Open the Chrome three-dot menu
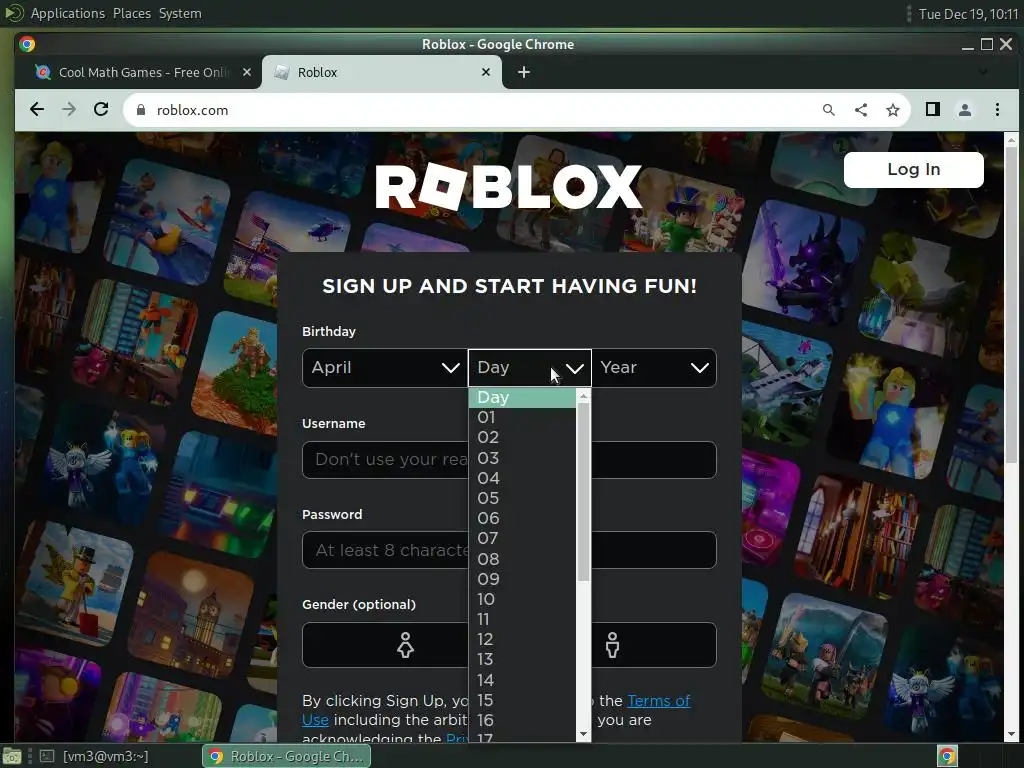Screen dimensions: 1024x768 (x=997, y=110)
